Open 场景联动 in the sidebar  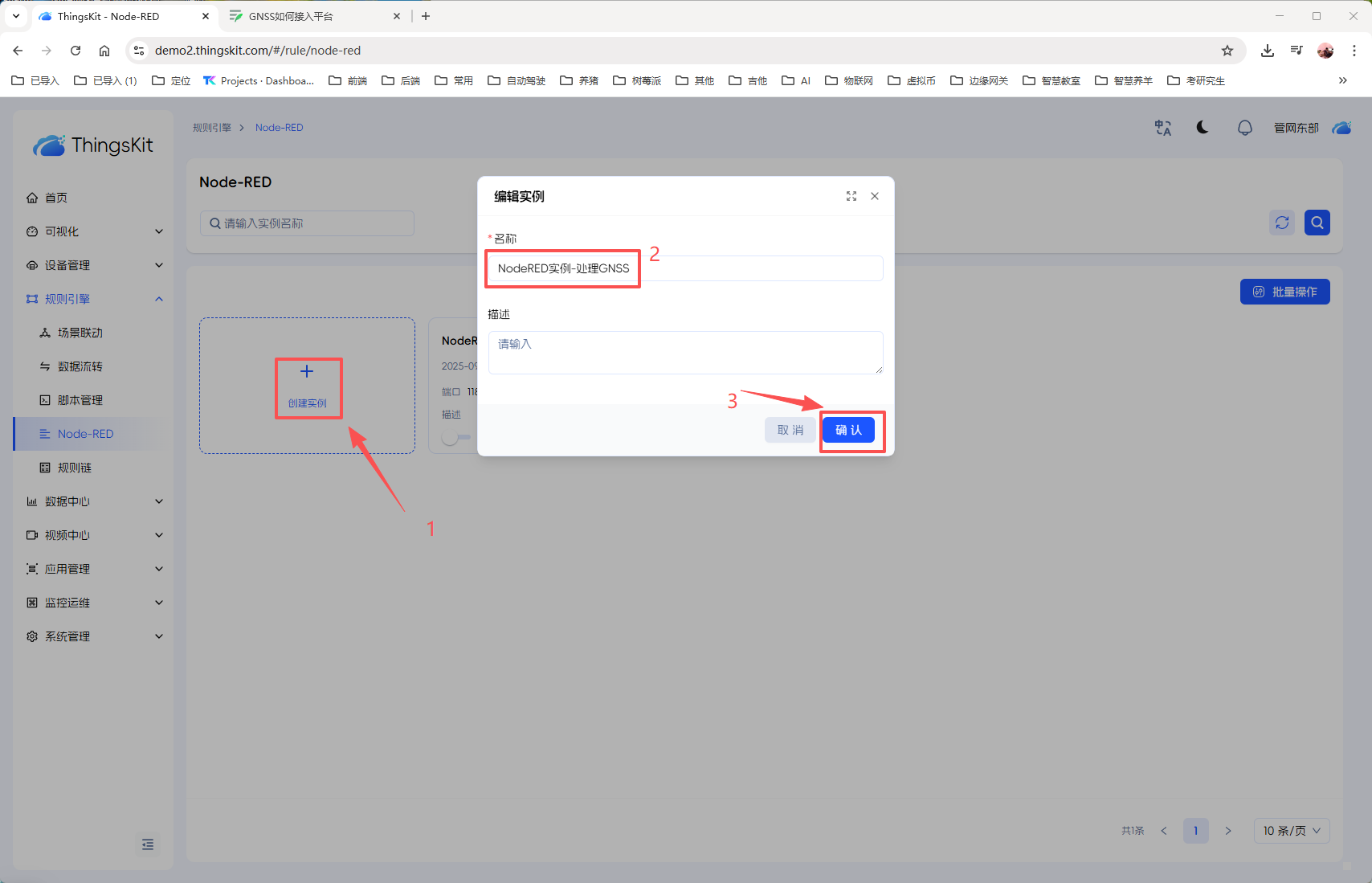pos(80,333)
